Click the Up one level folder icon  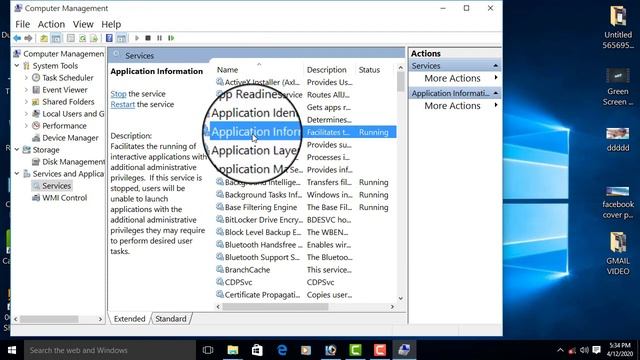click(x=44, y=38)
